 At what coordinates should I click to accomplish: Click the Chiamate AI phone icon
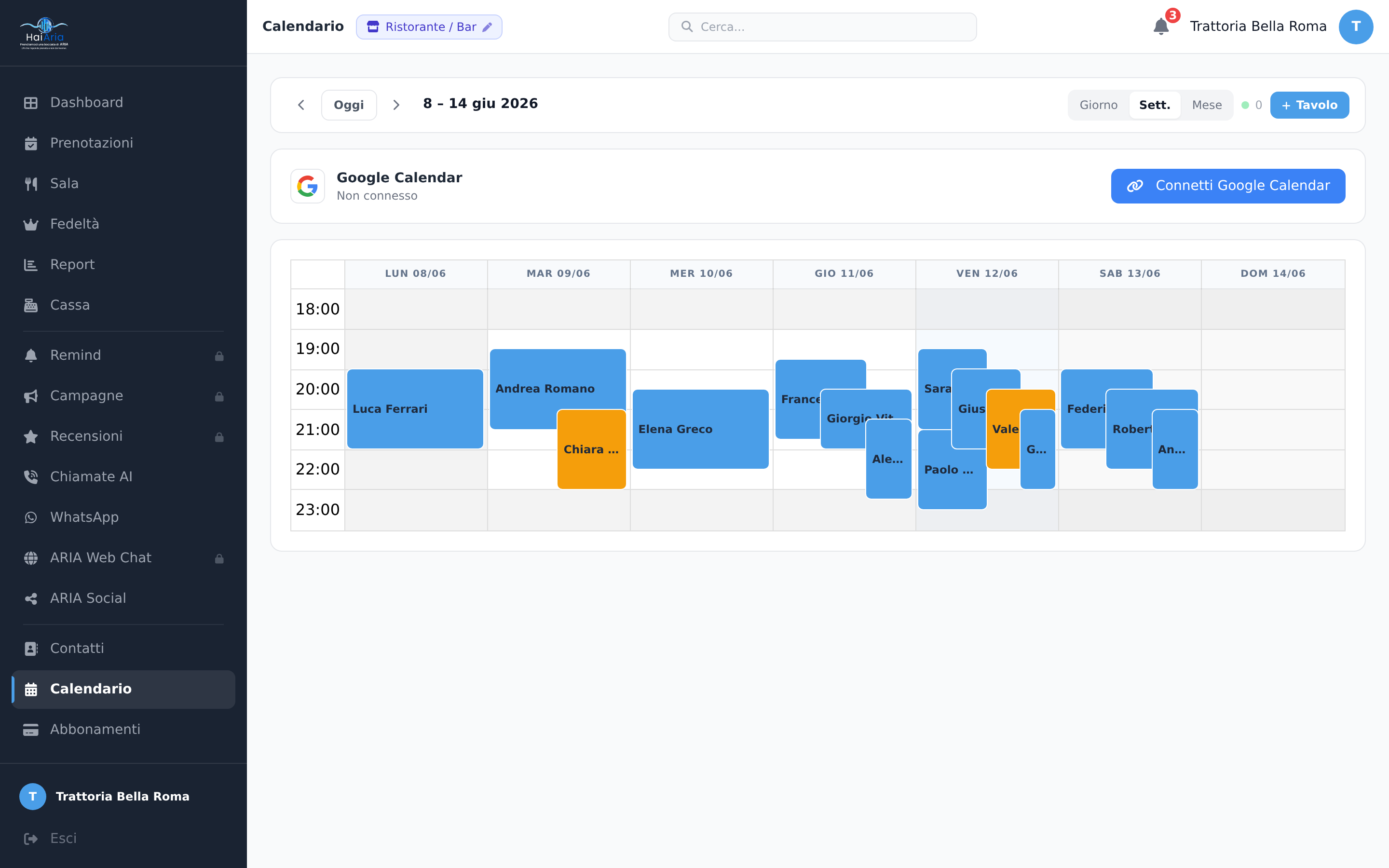pos(31,477)
